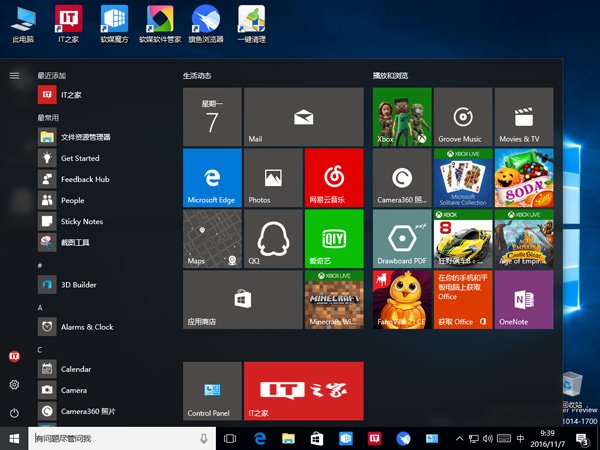600x450 pixels.
Task: Open the Minecraft tile
Action: tap(334, 300)
